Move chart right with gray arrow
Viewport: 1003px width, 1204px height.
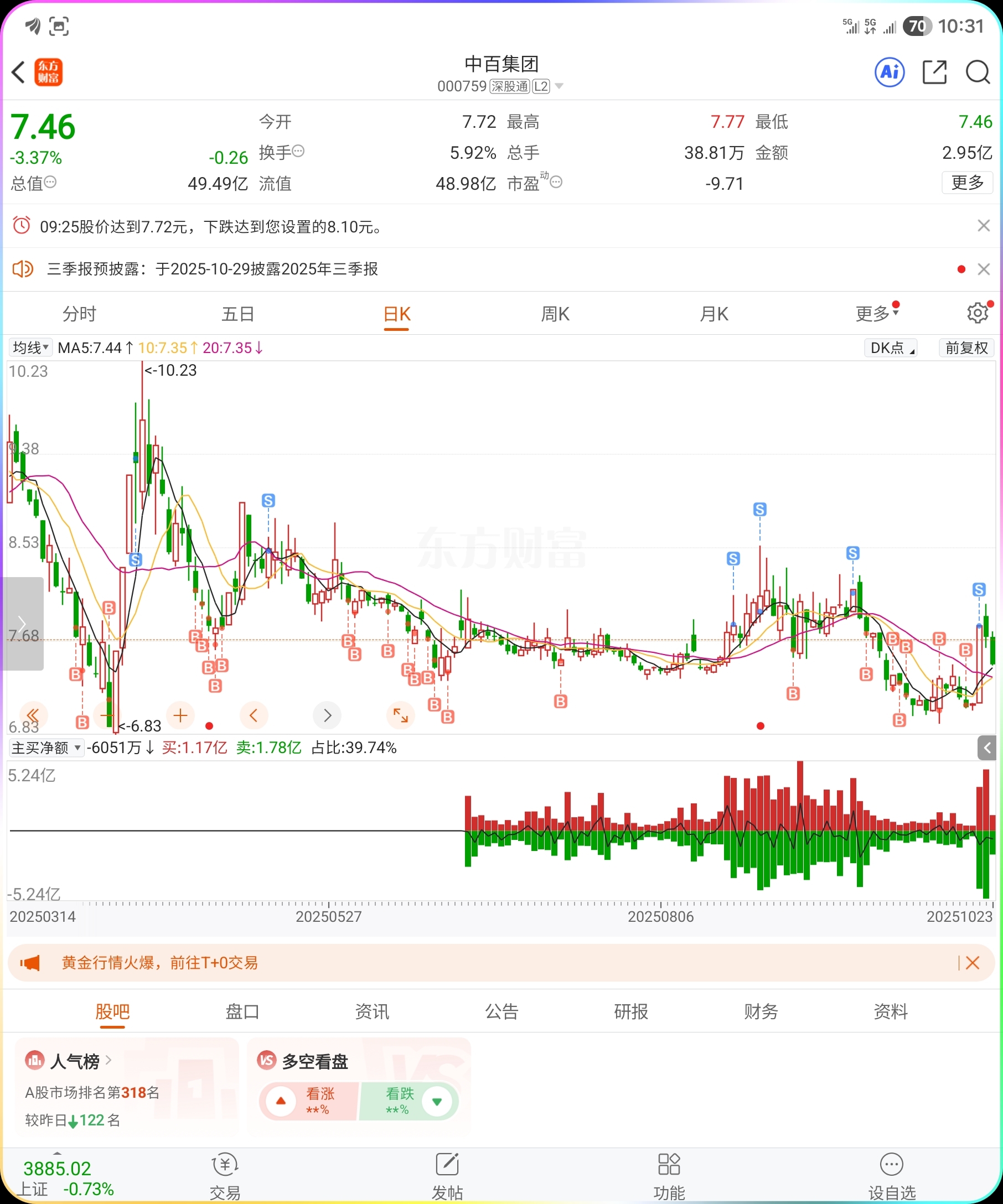[328, 715]
